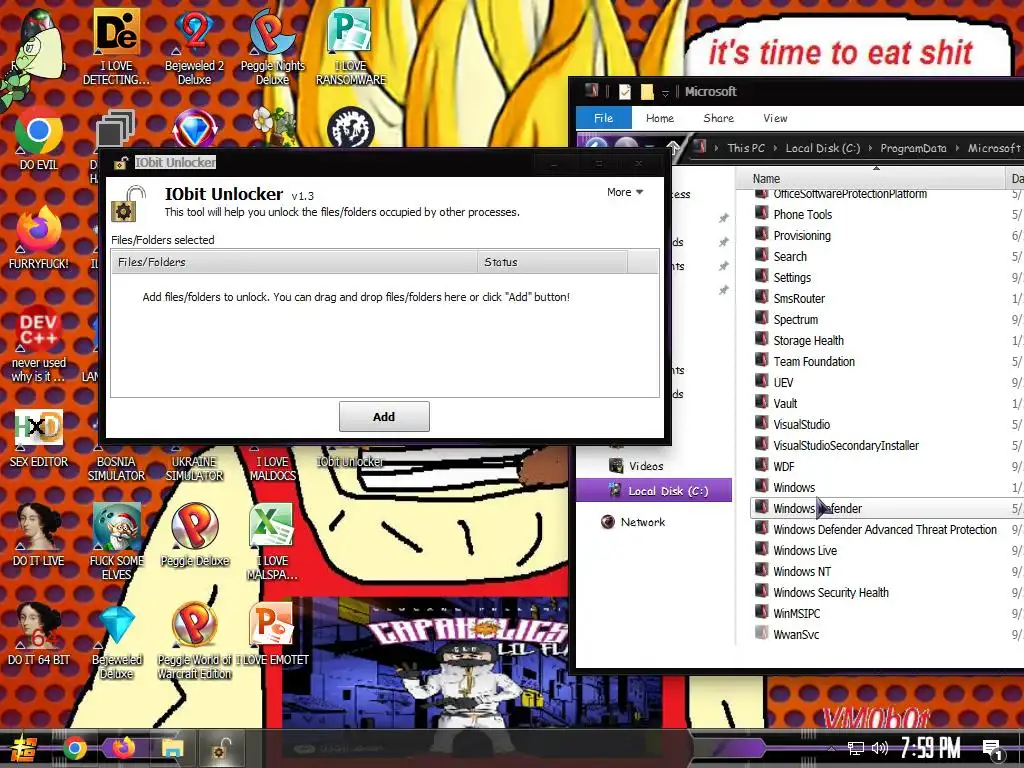This screenshot has height=768, width=1024.
Task: Click This PC in the address breadcrumb
Action: tap(746, 148)
